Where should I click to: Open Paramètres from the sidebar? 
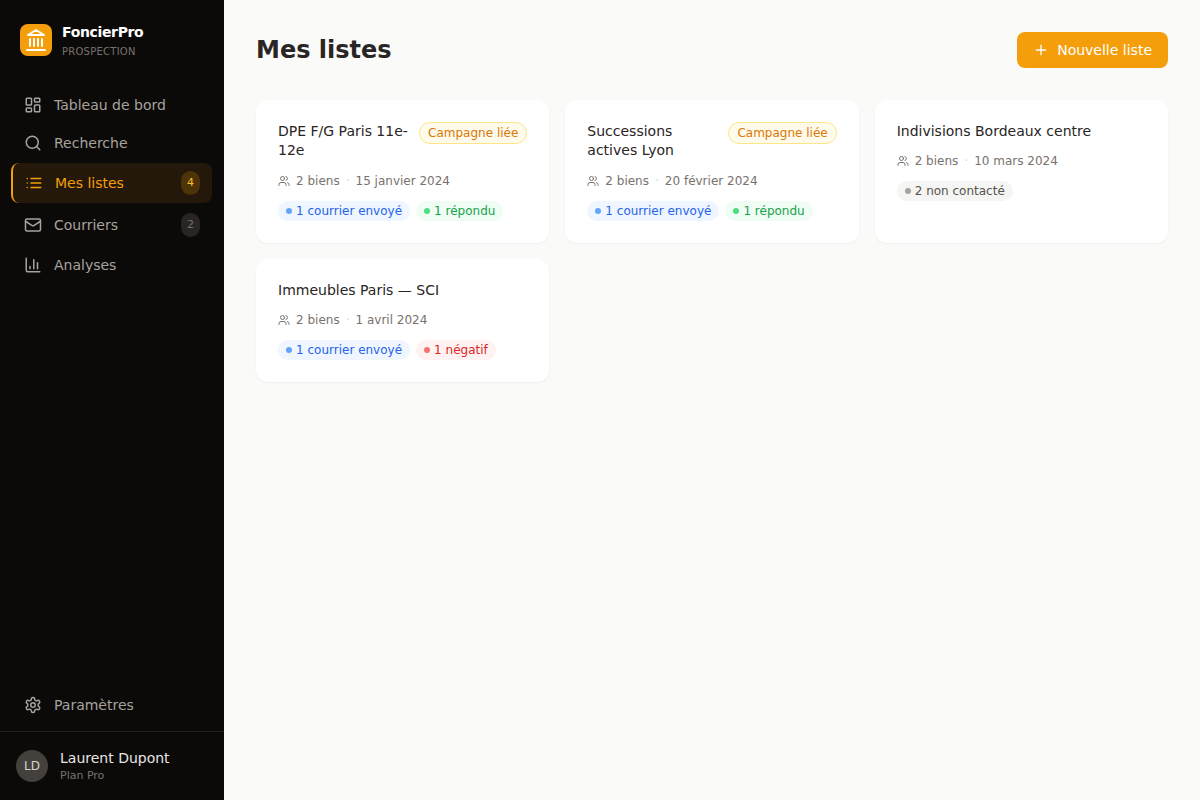[112, 705]
